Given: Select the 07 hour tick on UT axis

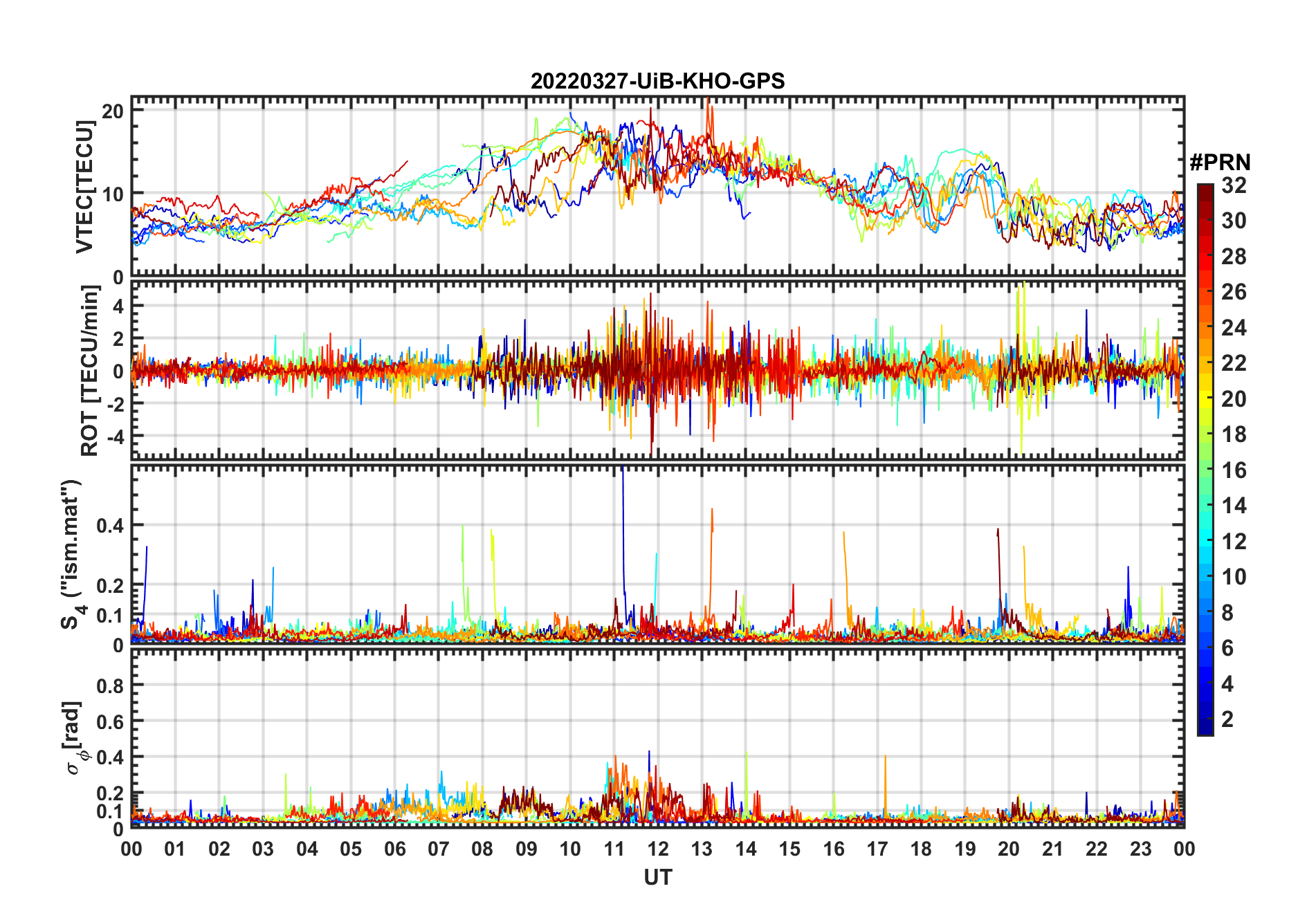Looking at the screenshot, I should [x=439, y=849].
